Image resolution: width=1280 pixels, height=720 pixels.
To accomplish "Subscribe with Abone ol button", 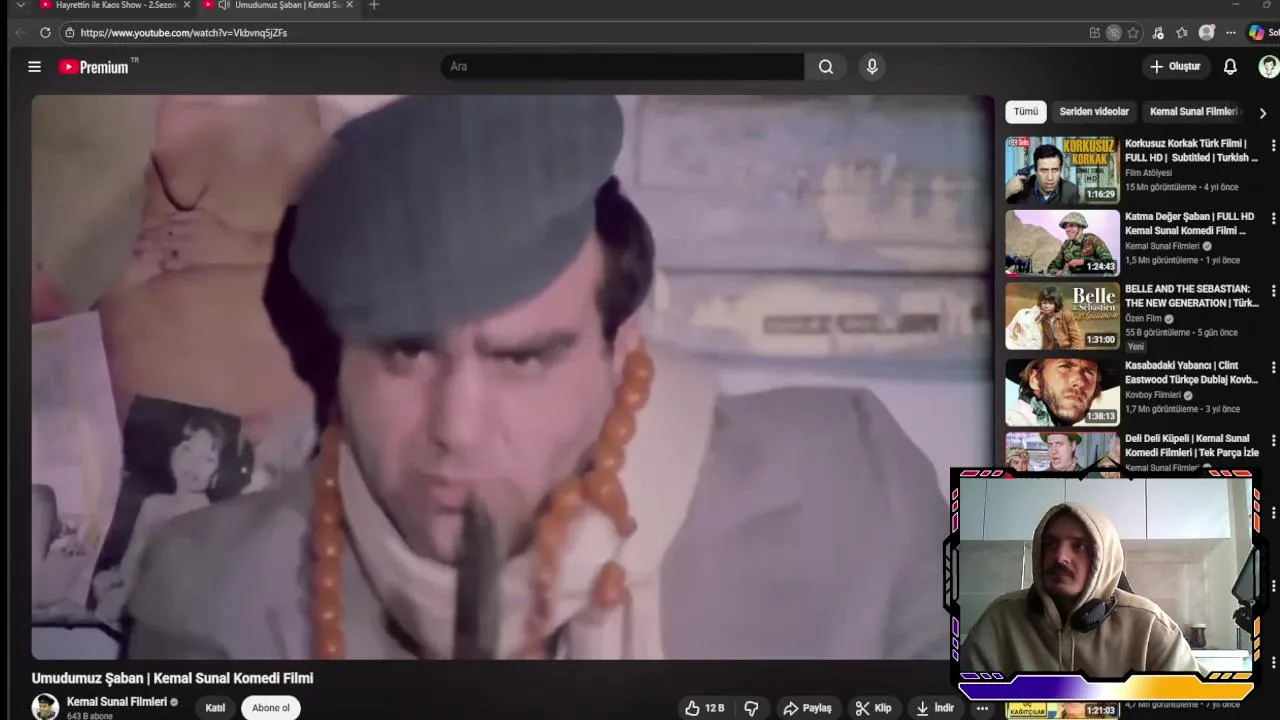I will coord(271,708).
